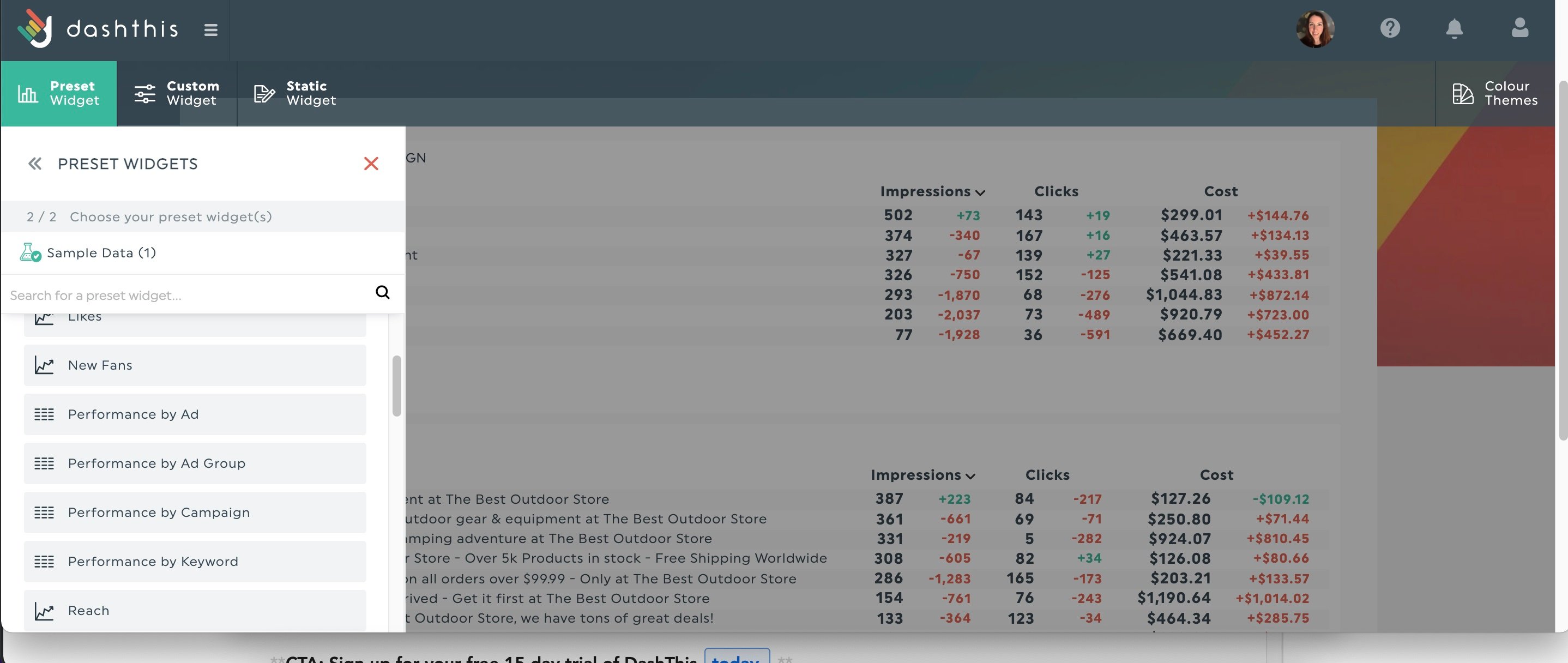The height and width of the screenshot is (663, 1568).
Task: Open the notifications bell icon
Action: tap(1454, 28)
